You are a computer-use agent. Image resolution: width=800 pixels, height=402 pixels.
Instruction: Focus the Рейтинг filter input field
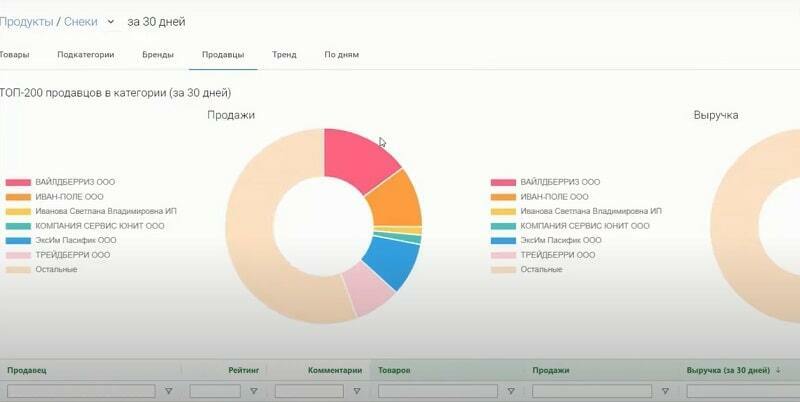click(x=215, y=391)
